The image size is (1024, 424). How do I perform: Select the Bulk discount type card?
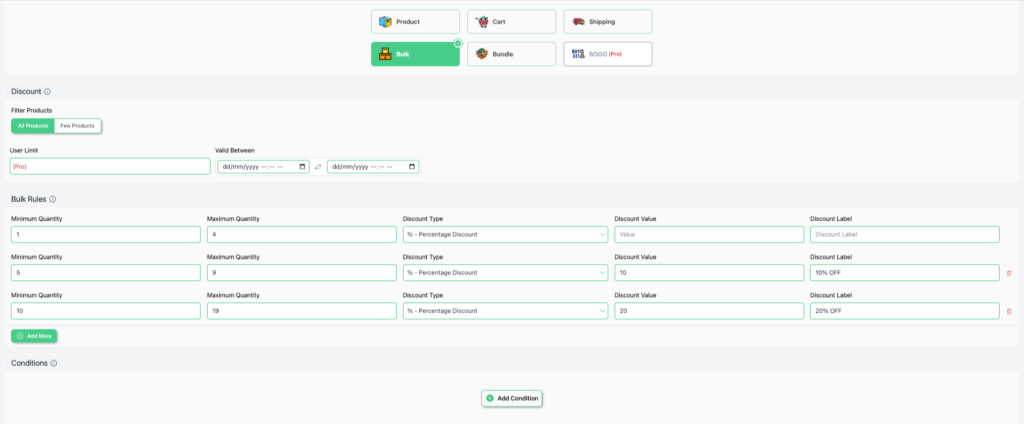point(415,54)
